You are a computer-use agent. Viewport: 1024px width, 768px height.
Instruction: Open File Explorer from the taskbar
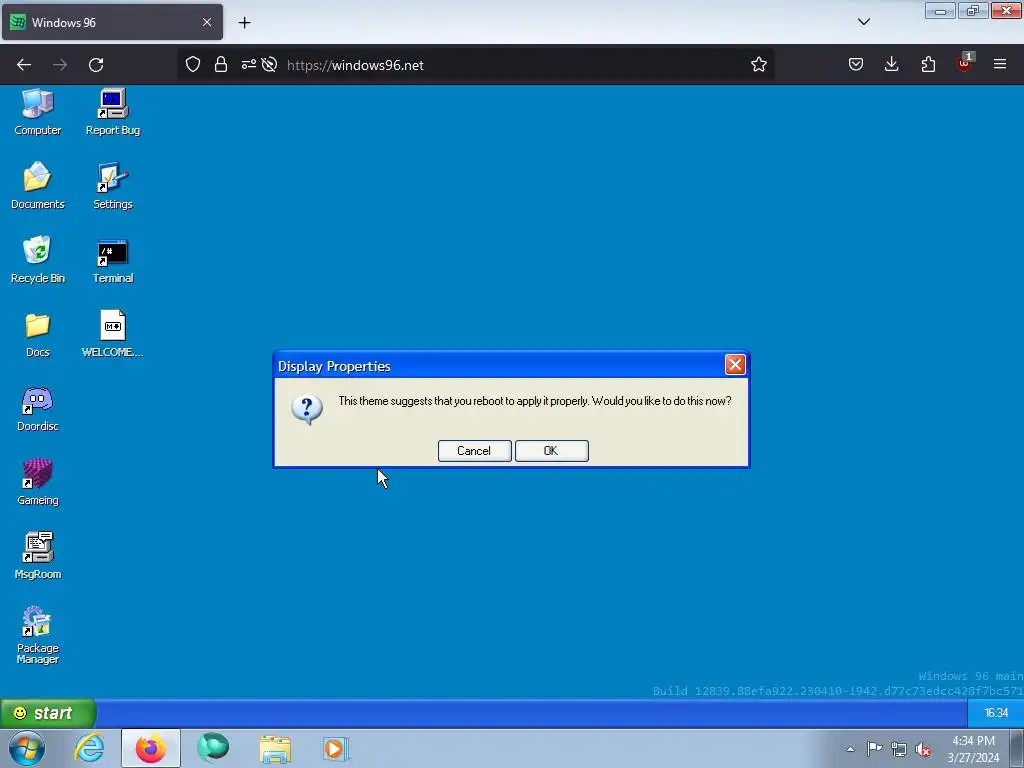click(275, 748)
